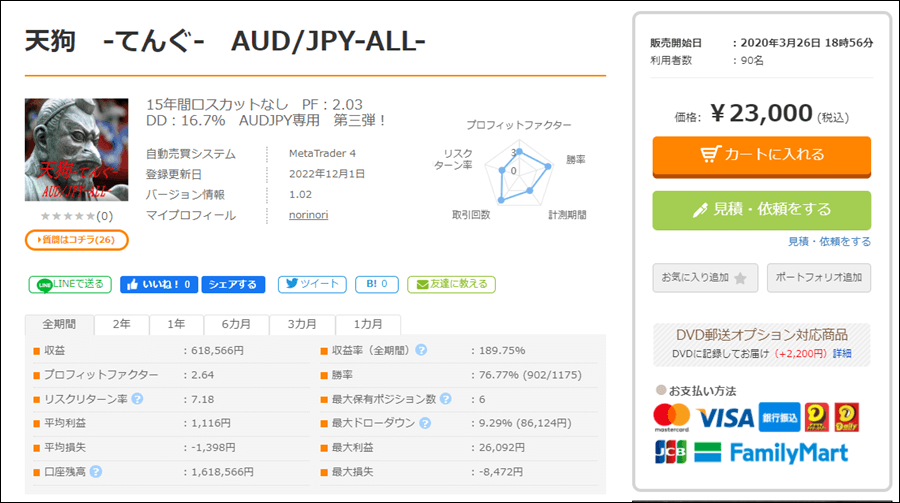
Task: Switch to the 1カ月 tab
Action: tap(368, 324)
